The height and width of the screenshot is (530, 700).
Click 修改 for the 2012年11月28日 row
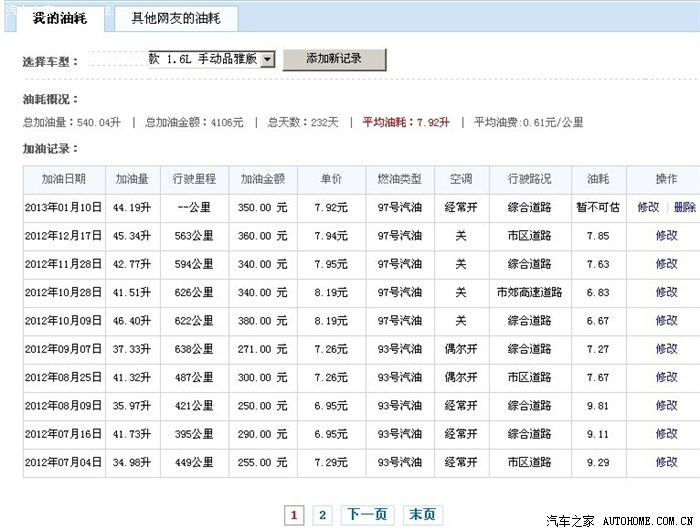[667, 264]
